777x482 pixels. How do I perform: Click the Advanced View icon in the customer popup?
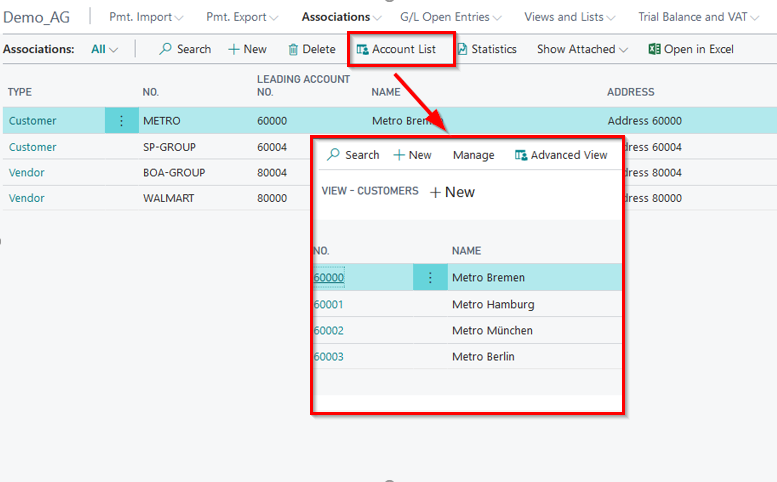[521, 155]
